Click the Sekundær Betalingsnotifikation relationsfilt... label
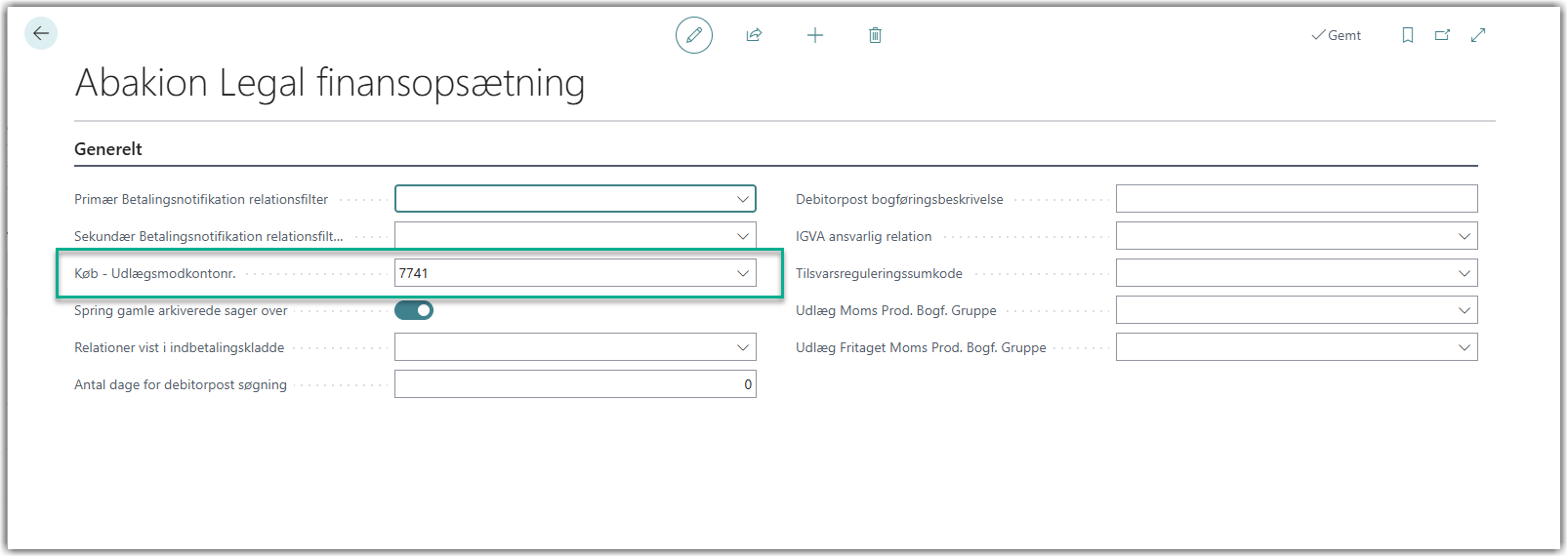The height and width of the screenshot is (557, 1568). [209, 236]
